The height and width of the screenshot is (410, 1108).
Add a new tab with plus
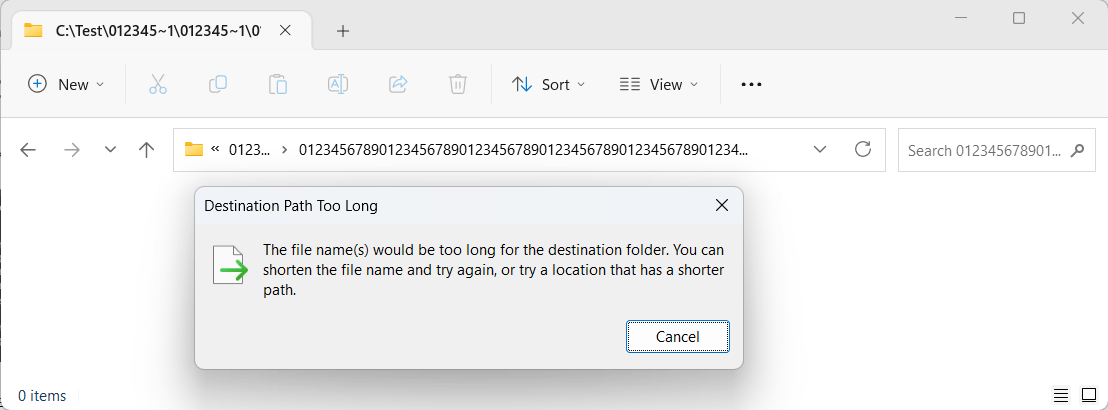click(x=343, y=31)
